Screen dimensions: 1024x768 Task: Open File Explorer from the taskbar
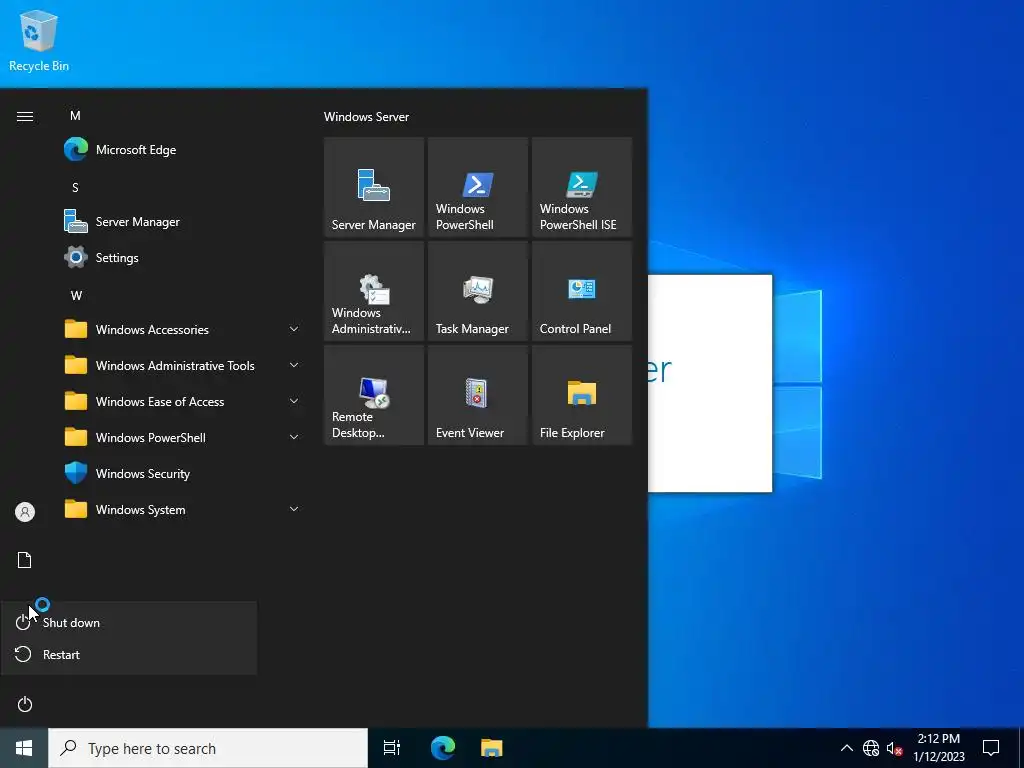[x=492, y=748]
